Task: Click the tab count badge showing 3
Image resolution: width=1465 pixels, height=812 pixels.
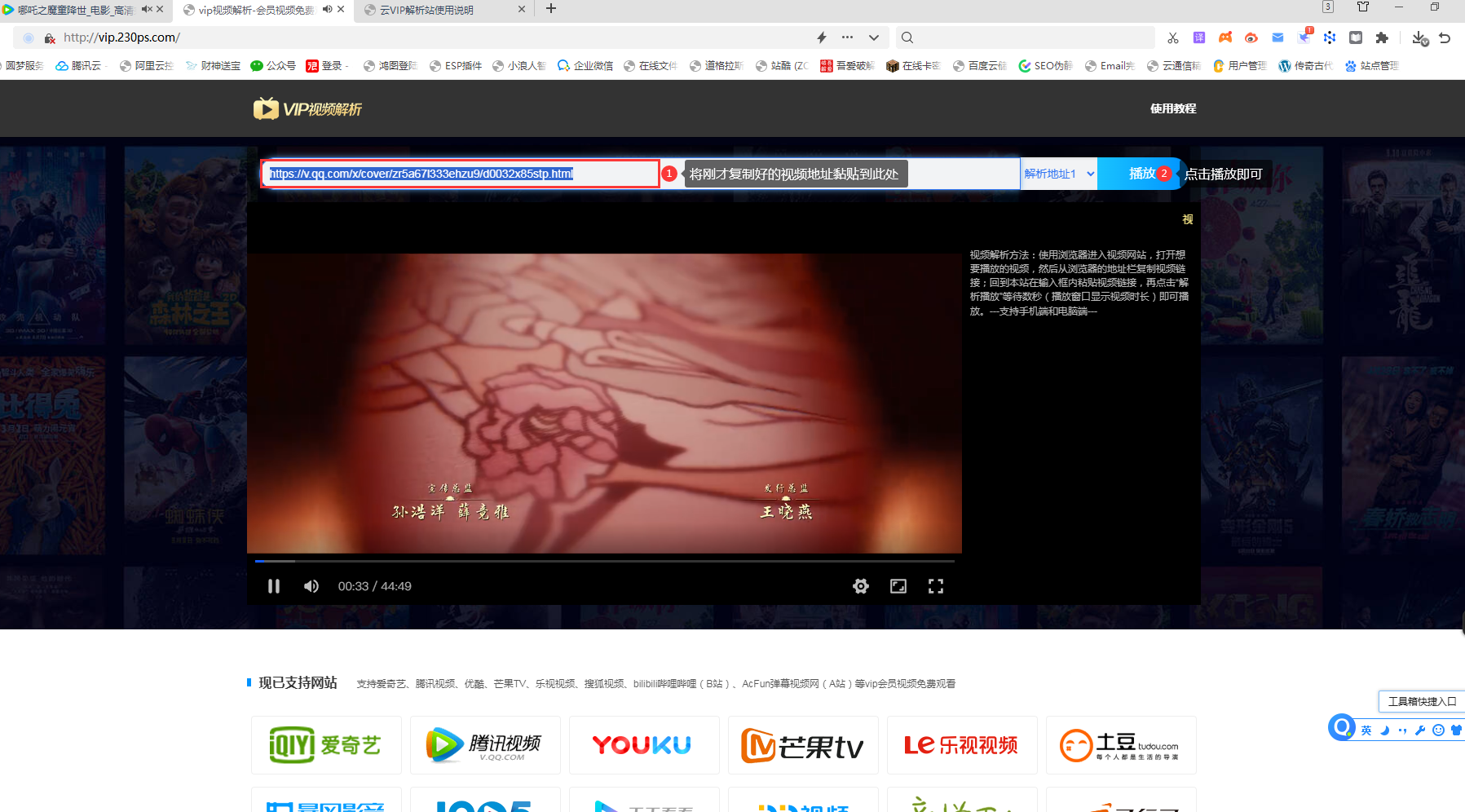Action: (x=1328, y=7)
